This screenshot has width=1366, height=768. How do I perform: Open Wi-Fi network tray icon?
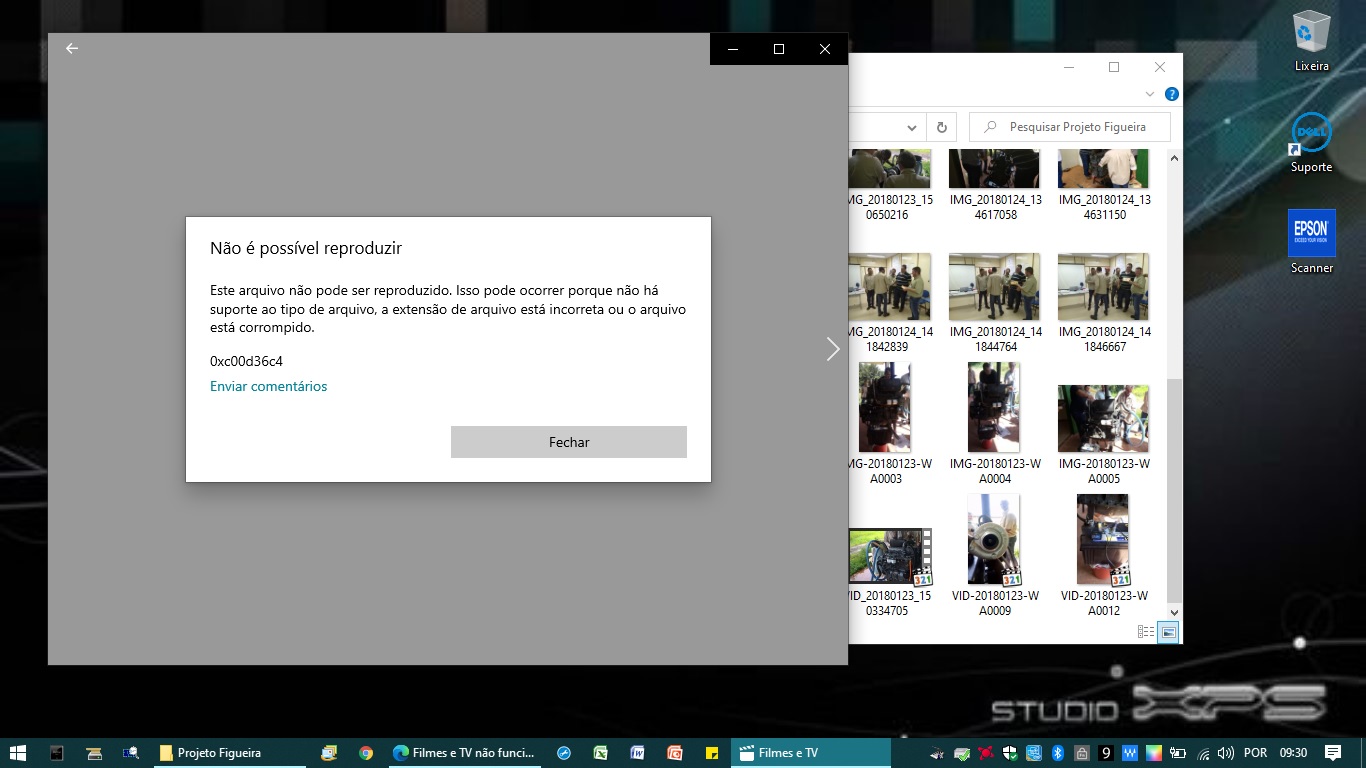point(1203,753)
